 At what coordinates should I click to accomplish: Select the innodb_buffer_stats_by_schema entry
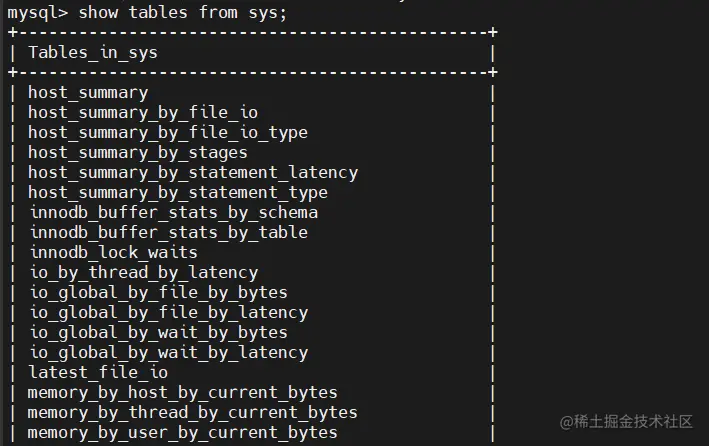[x=172, y=212]
